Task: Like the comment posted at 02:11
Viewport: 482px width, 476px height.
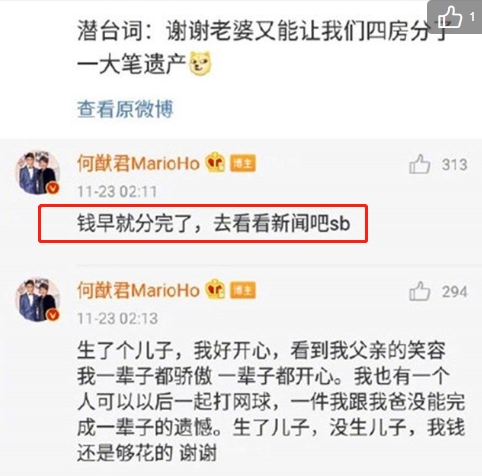Action: 420,164
